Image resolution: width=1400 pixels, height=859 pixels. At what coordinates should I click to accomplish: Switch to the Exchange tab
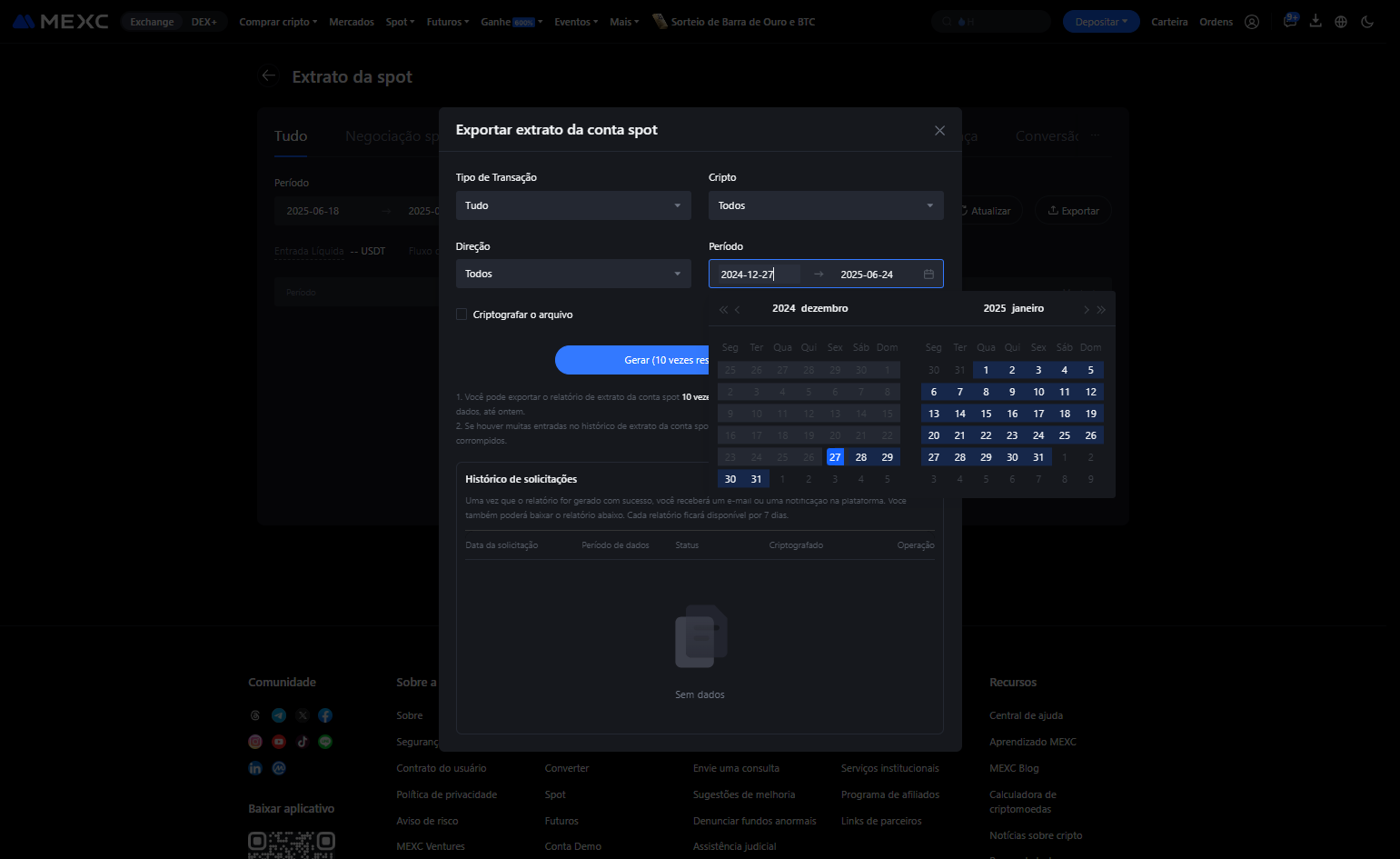[152, 22]
